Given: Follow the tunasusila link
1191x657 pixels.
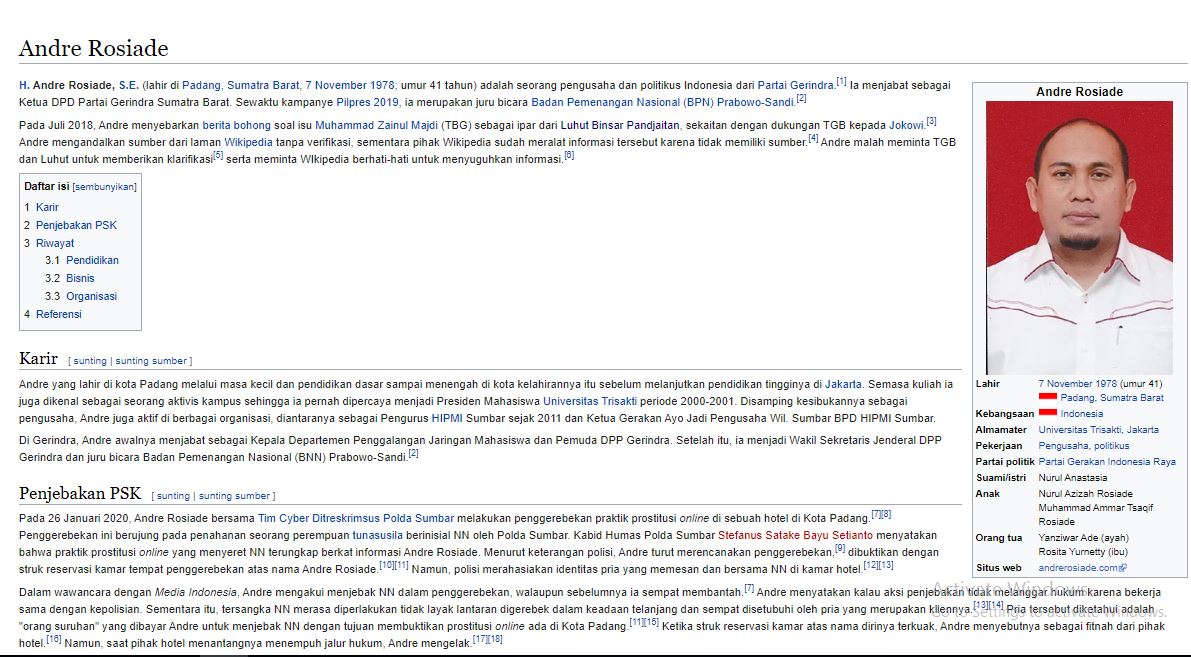Looking at the screenshot, I should click(378, 535).
